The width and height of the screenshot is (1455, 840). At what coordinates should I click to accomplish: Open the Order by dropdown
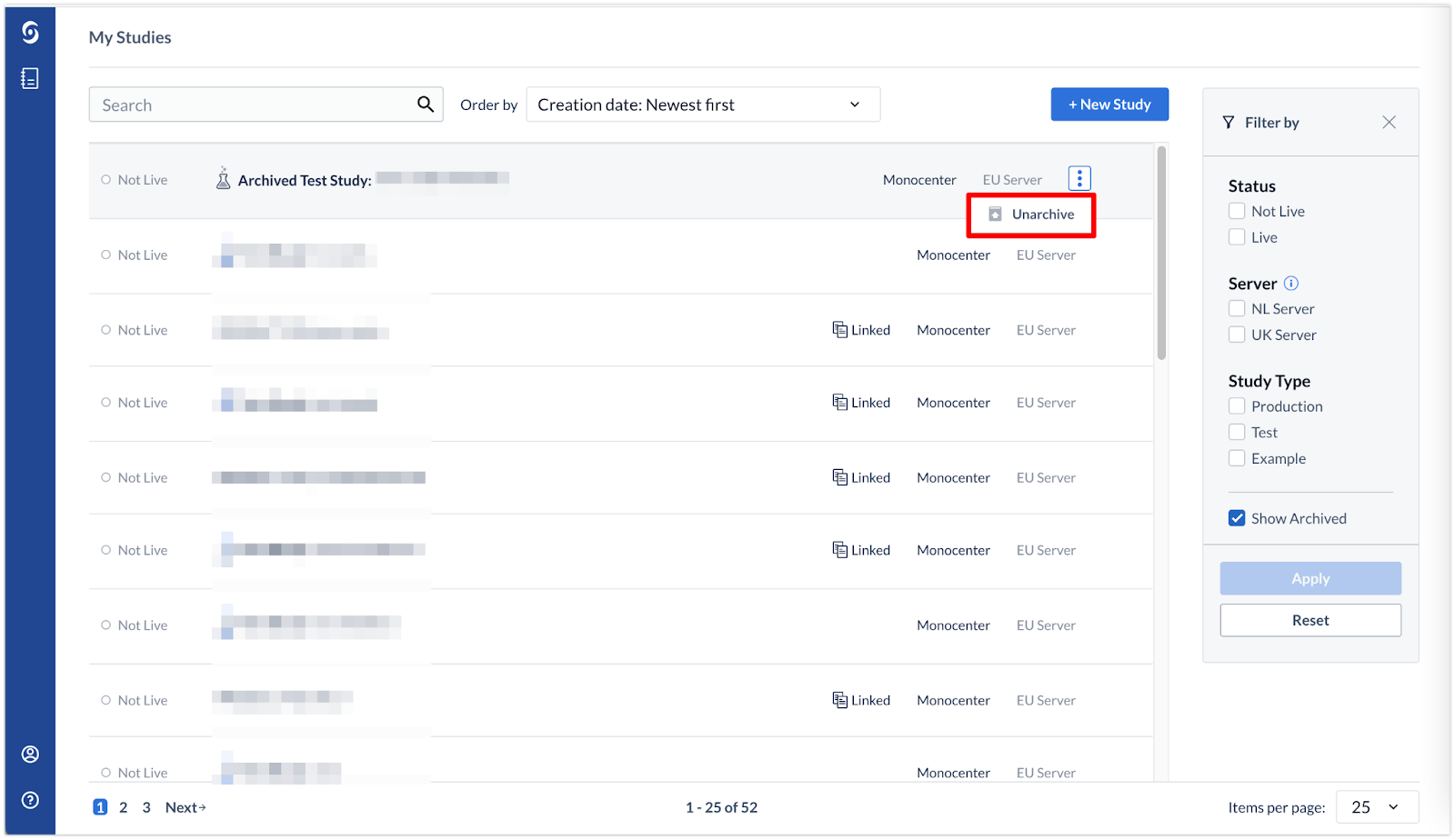(x=703, y=105)
